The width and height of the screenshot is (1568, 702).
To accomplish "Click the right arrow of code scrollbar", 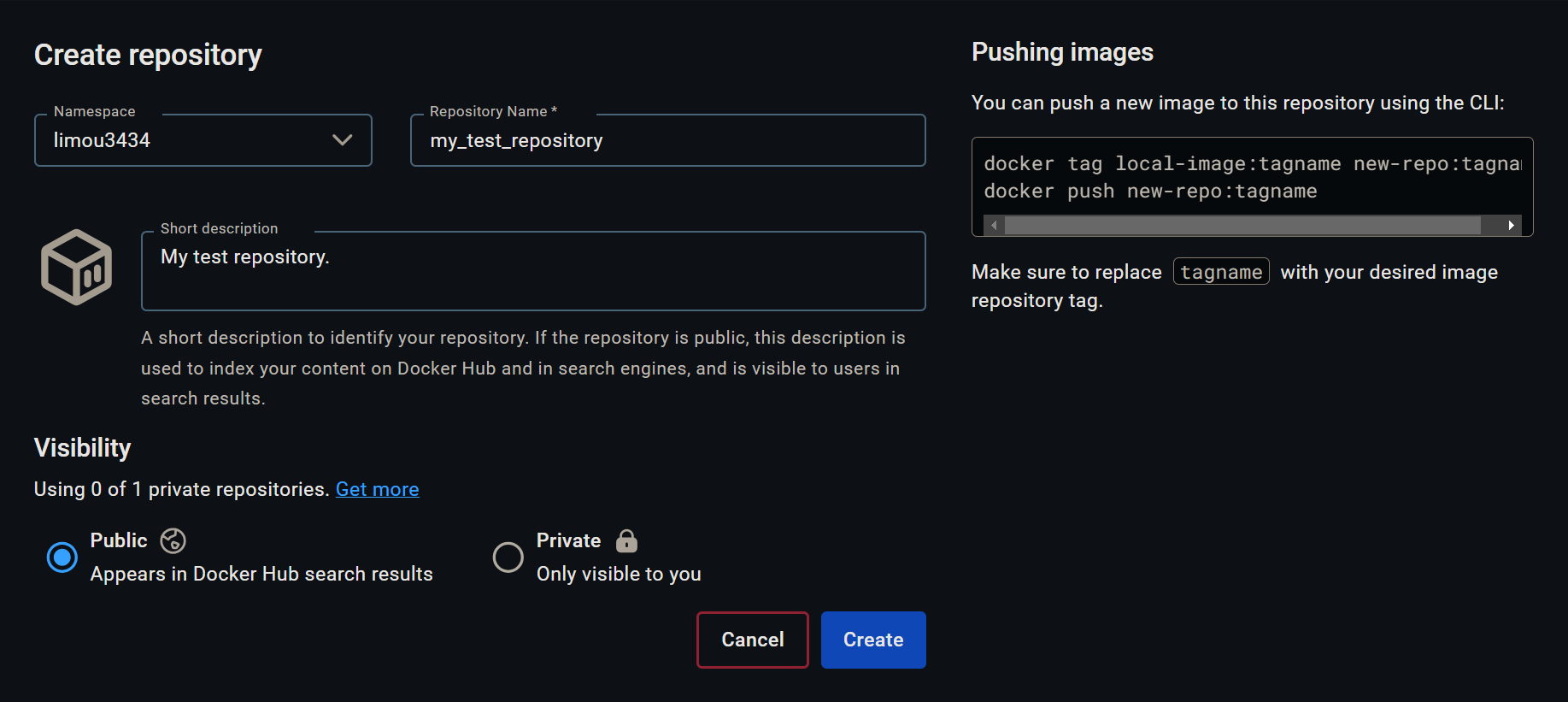I will pos(1511,225).
